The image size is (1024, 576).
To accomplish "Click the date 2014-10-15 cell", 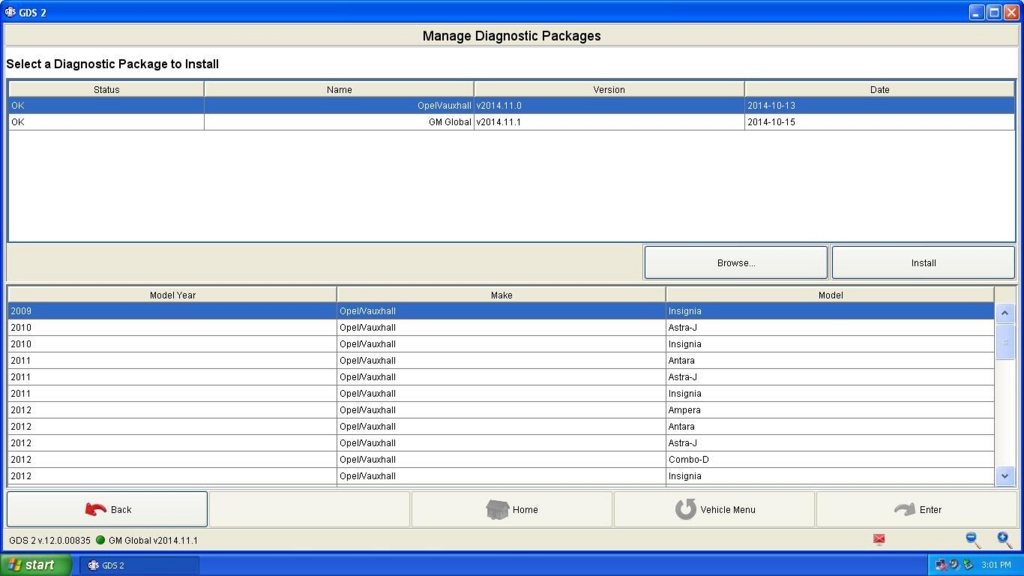I will tap(880, 122).
